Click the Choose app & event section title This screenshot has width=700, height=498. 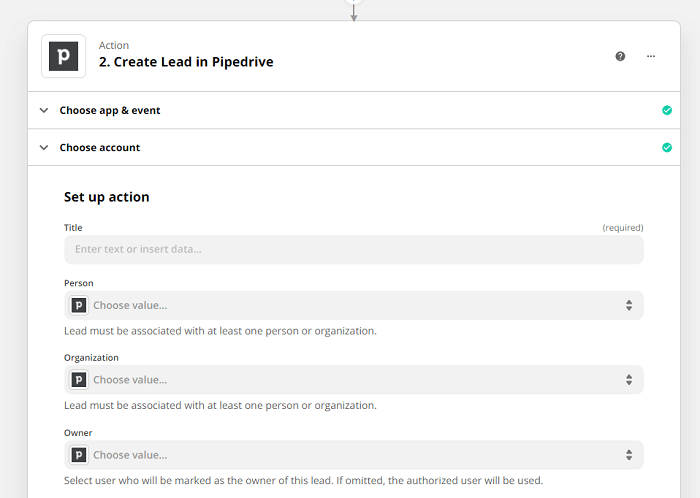110,110
